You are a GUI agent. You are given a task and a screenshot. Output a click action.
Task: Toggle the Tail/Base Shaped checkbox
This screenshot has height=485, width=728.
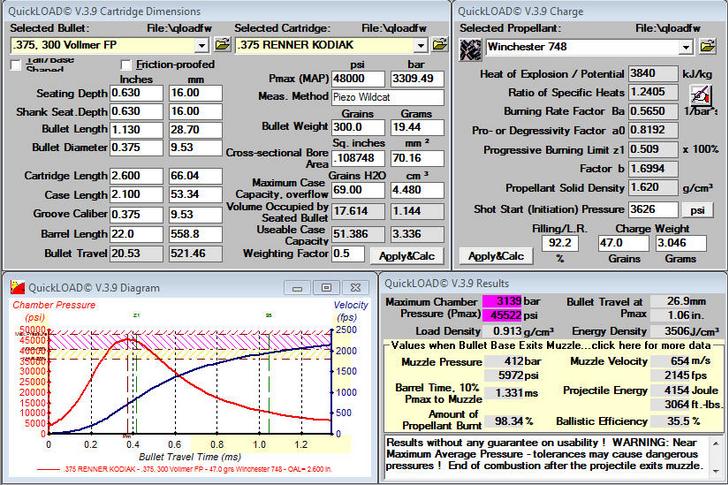(x=16, y=65)
